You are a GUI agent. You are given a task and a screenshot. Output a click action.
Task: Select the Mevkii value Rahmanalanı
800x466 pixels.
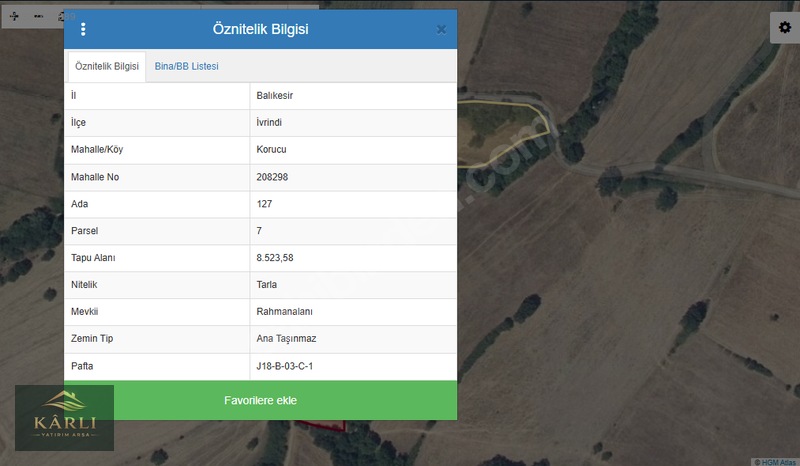click(x=284, y=311)
